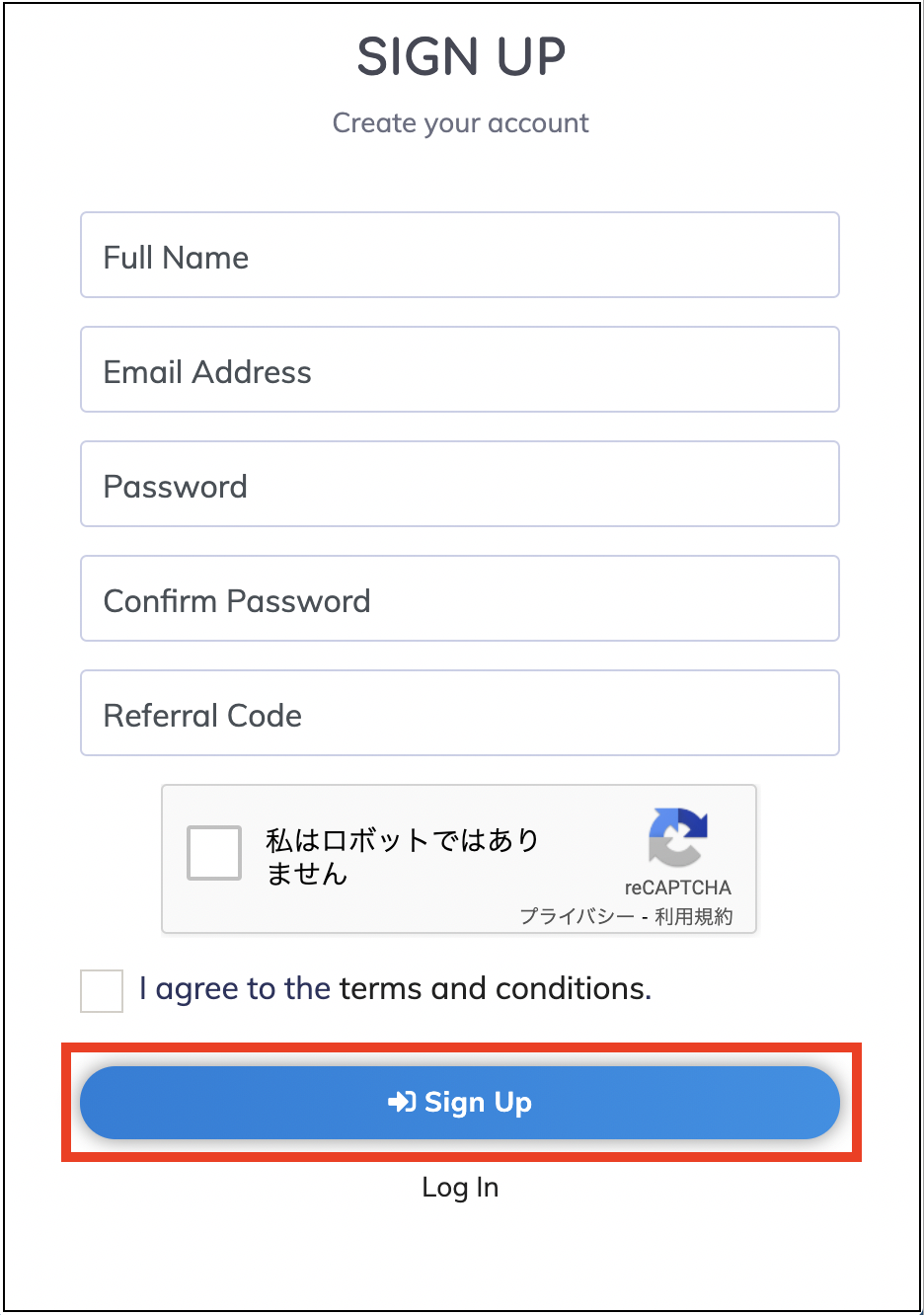Select the Email Address input field
This screenshot has height=1315, width=924.
point(460,369)
